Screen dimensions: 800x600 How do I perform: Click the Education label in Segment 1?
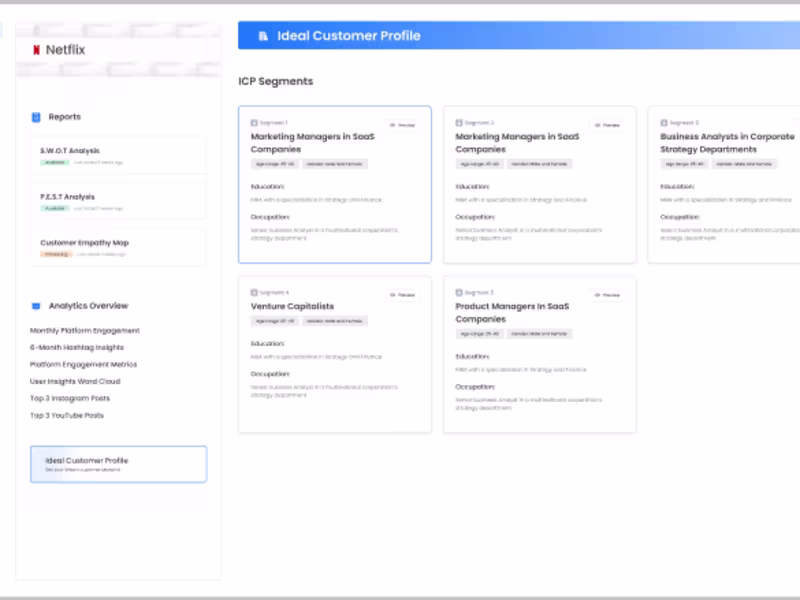[x=267, y=187]
